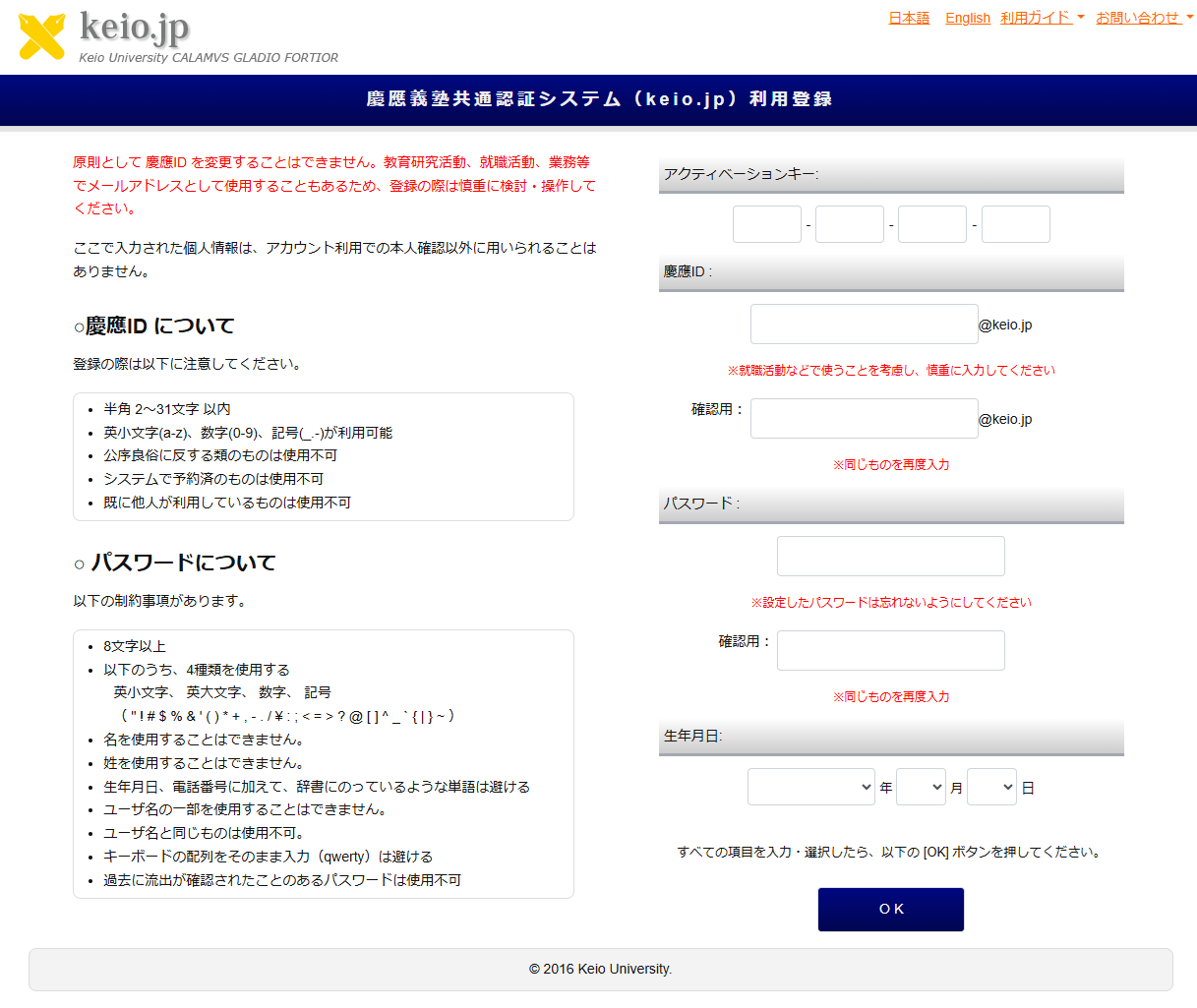Click the password confirmation (確認用) field
Viewport: 1197px width, 1008px height.
890,651
